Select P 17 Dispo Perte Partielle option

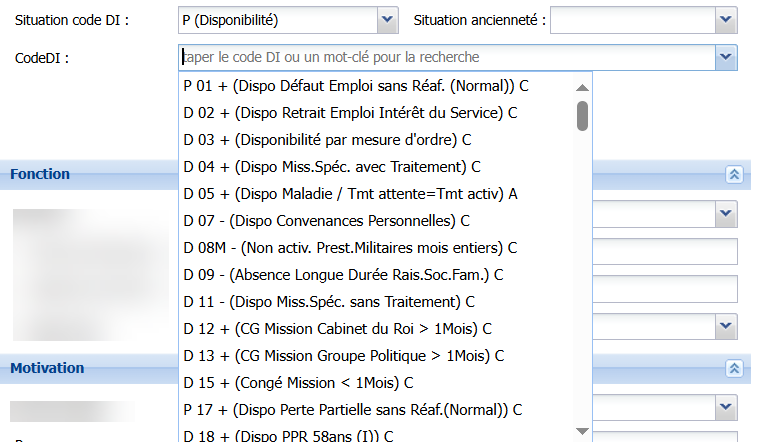click(x=353, y=410)
